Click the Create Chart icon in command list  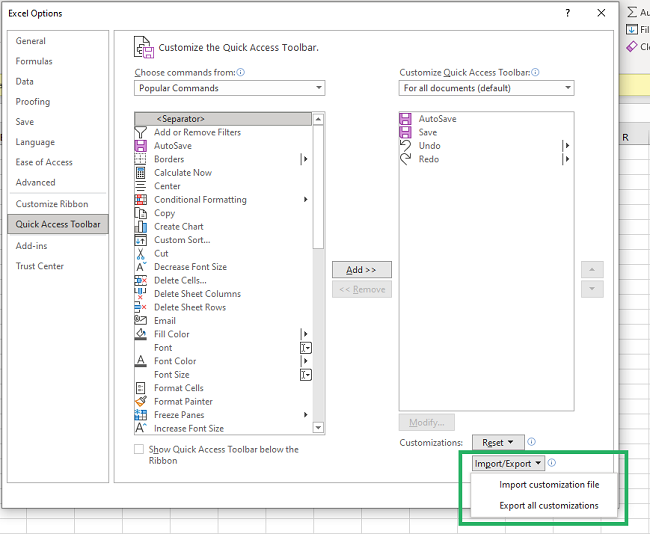tap(141, 227)
